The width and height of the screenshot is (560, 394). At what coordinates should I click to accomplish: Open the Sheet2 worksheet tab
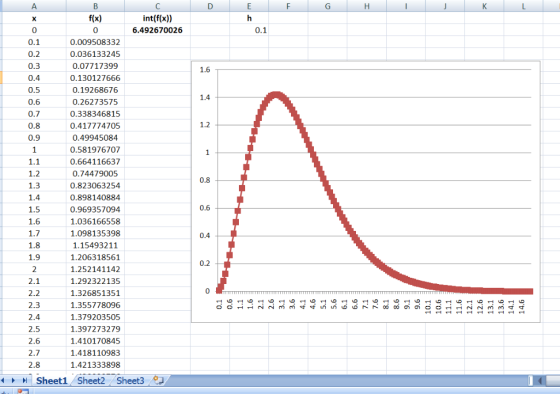91,381
